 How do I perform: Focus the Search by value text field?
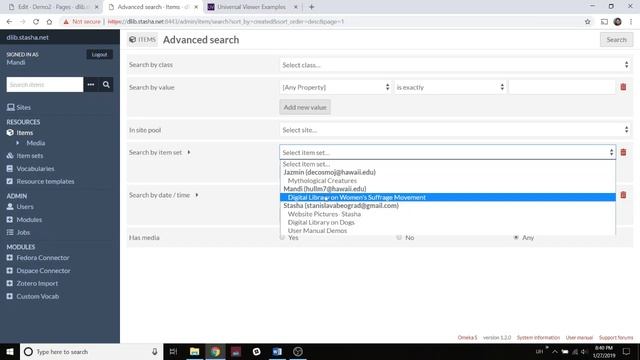pyautogui.click(x=562, y=87)
